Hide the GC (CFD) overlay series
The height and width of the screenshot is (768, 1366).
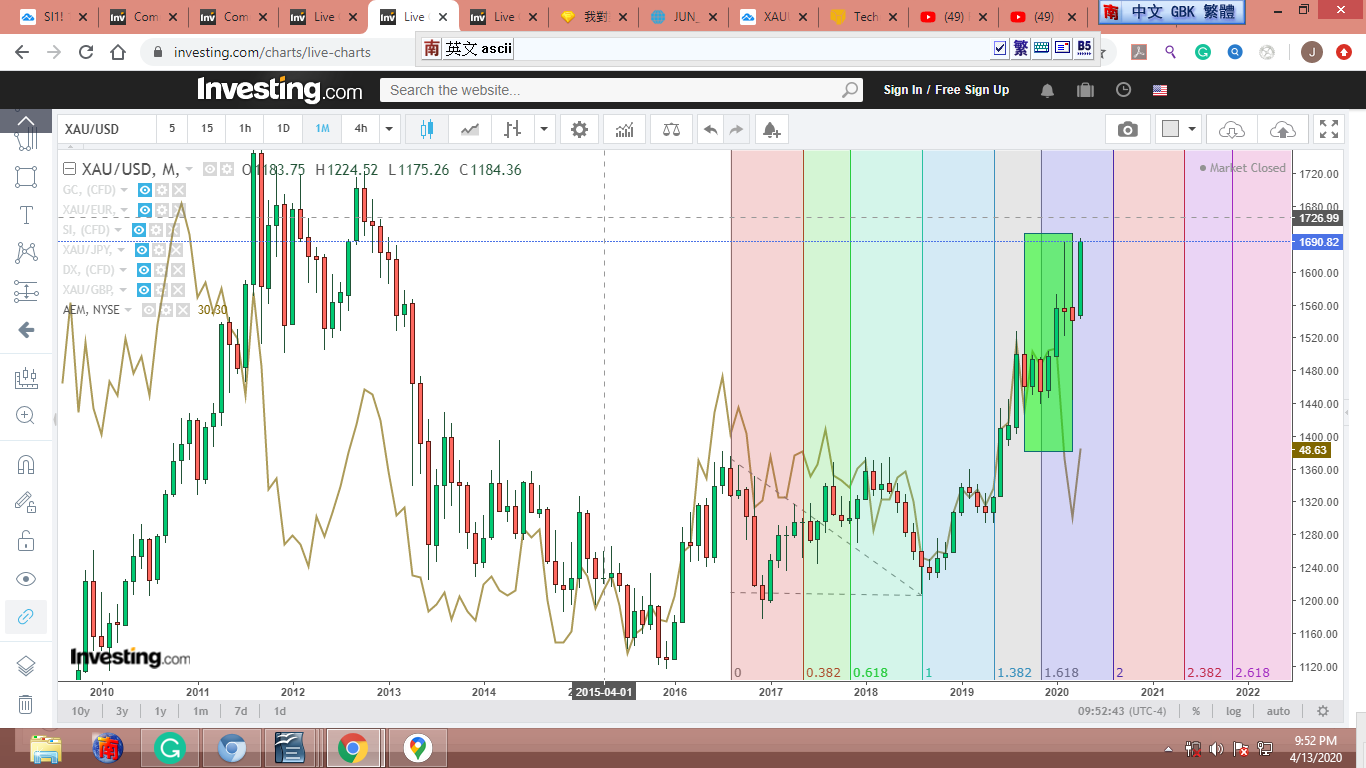coord(145,190)
